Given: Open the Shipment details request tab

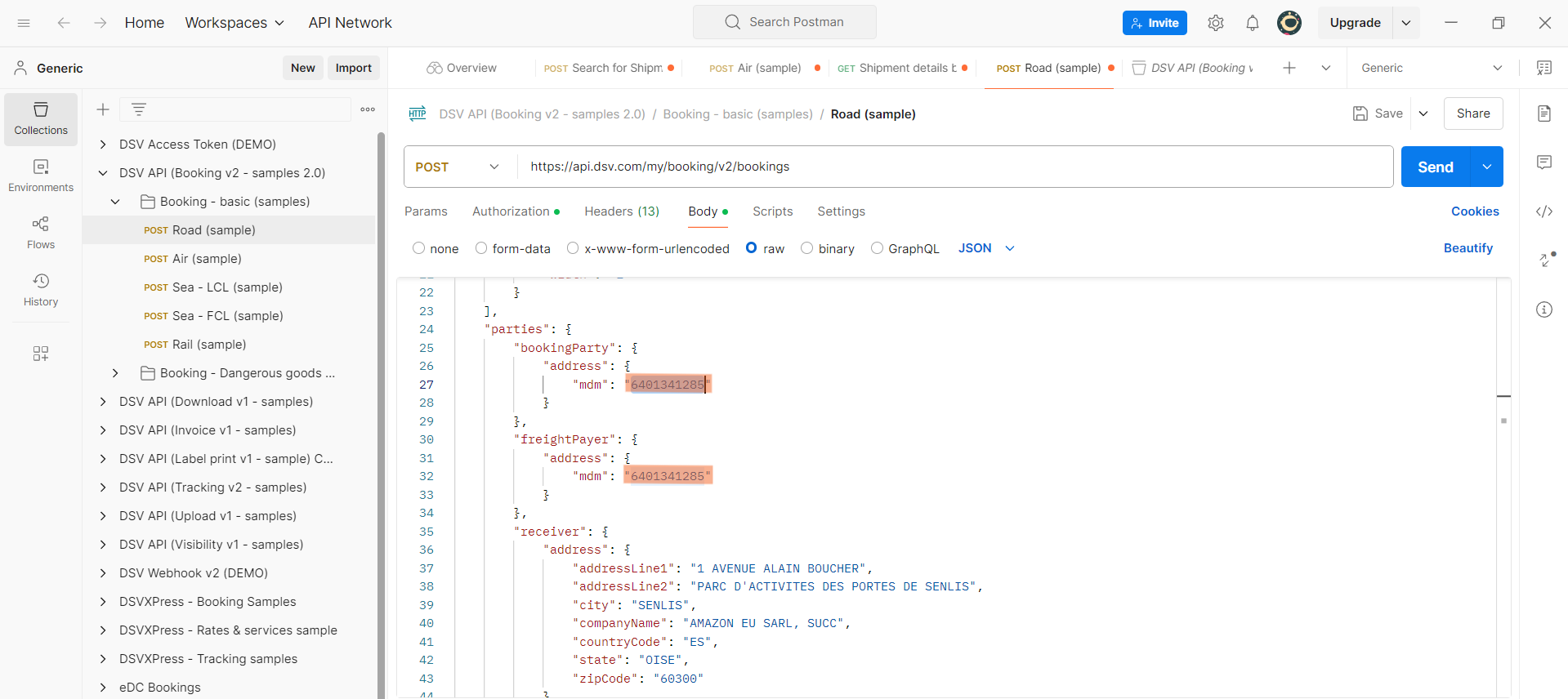Looking at the screenshot, I should (x=900, y=68).
